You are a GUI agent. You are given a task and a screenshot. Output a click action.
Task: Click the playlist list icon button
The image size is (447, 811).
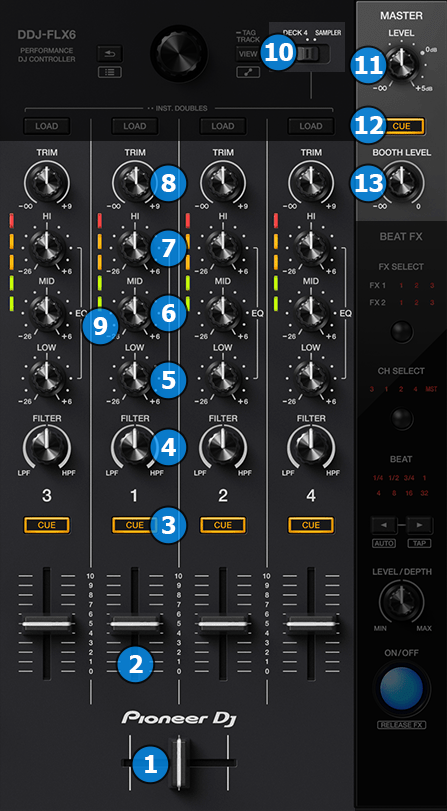click(x=110, y=72)
